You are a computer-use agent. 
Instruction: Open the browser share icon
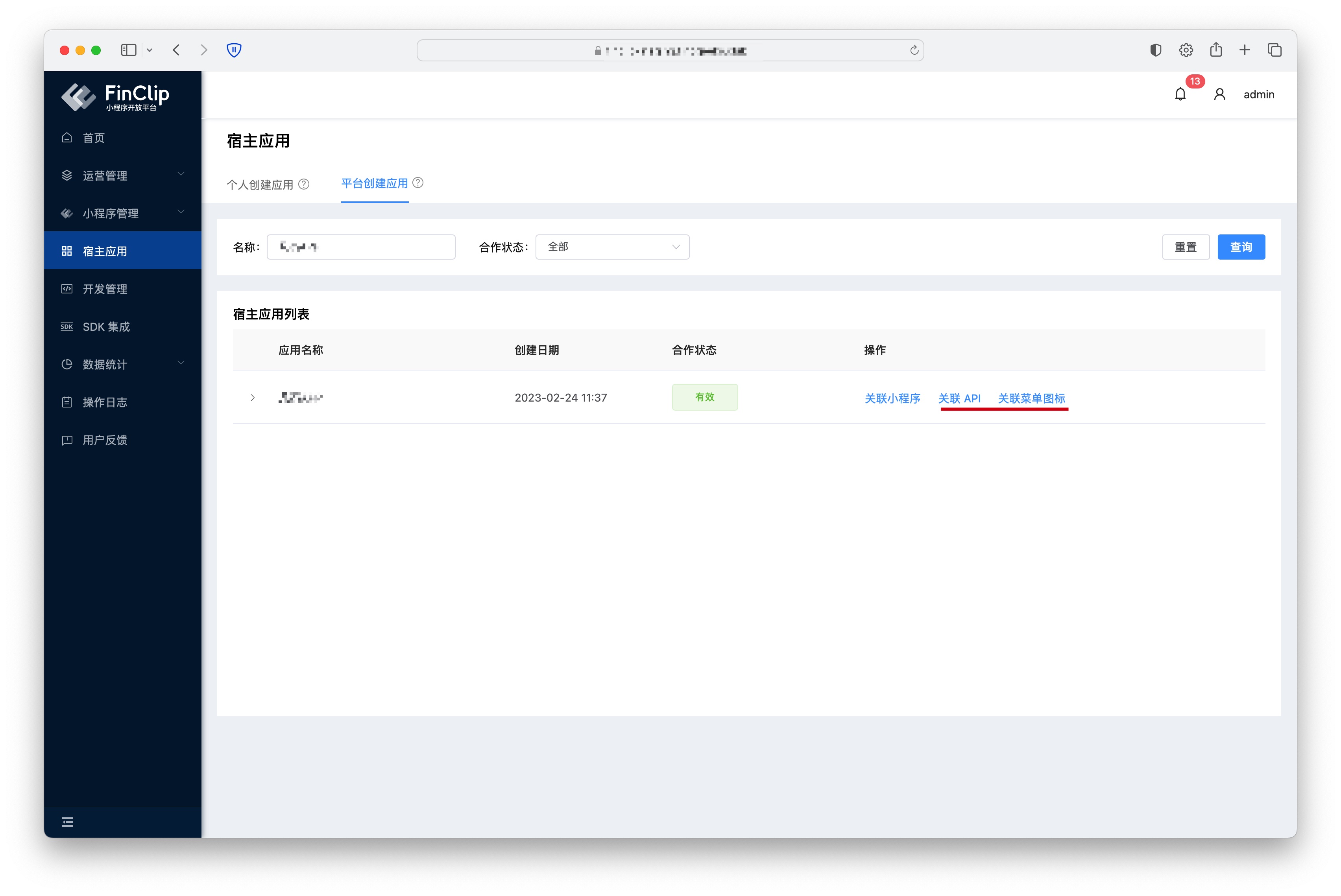click(x=1216, y=50)
